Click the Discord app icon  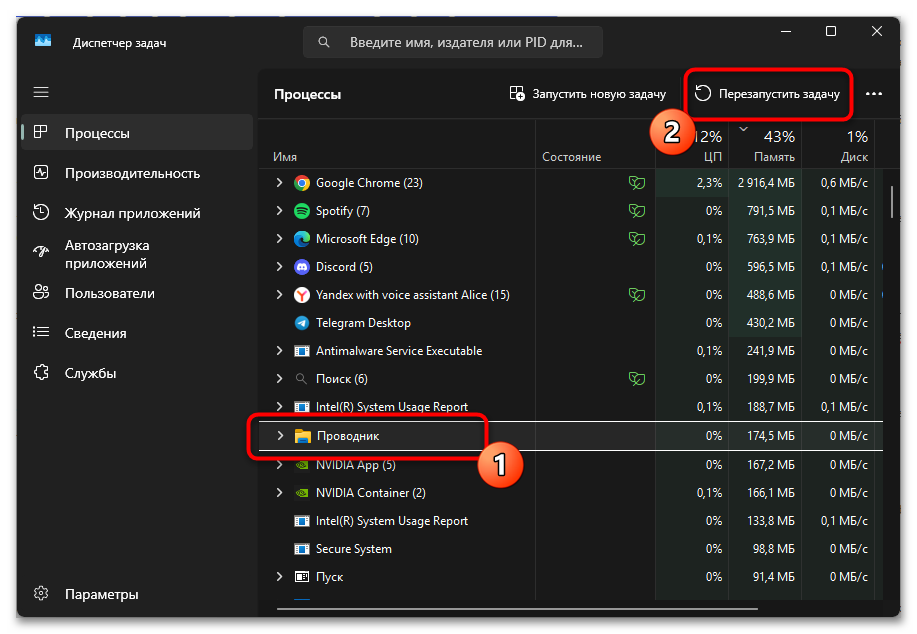[302, 267]
